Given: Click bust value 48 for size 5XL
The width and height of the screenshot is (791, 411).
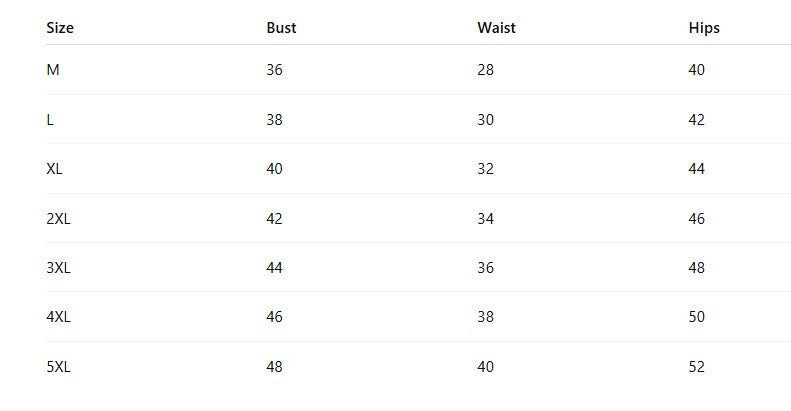Looking at the screenshot, I should [x=274, y=367].
